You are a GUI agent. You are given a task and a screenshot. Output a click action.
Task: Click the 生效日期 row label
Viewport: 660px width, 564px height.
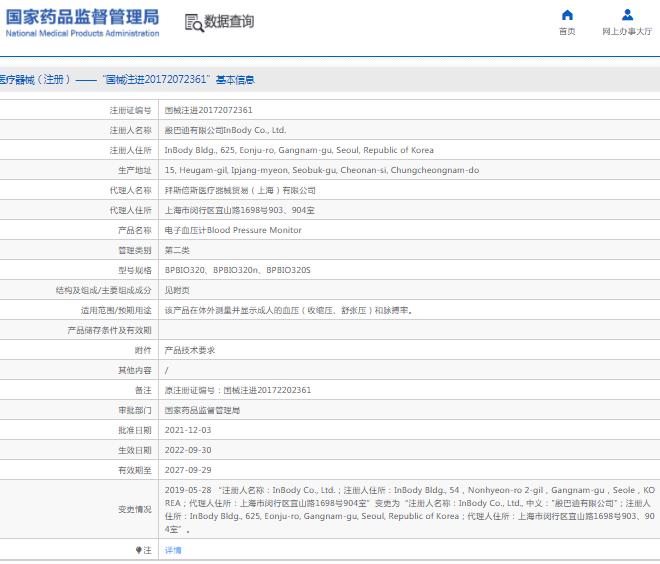(x=135, y=450)
